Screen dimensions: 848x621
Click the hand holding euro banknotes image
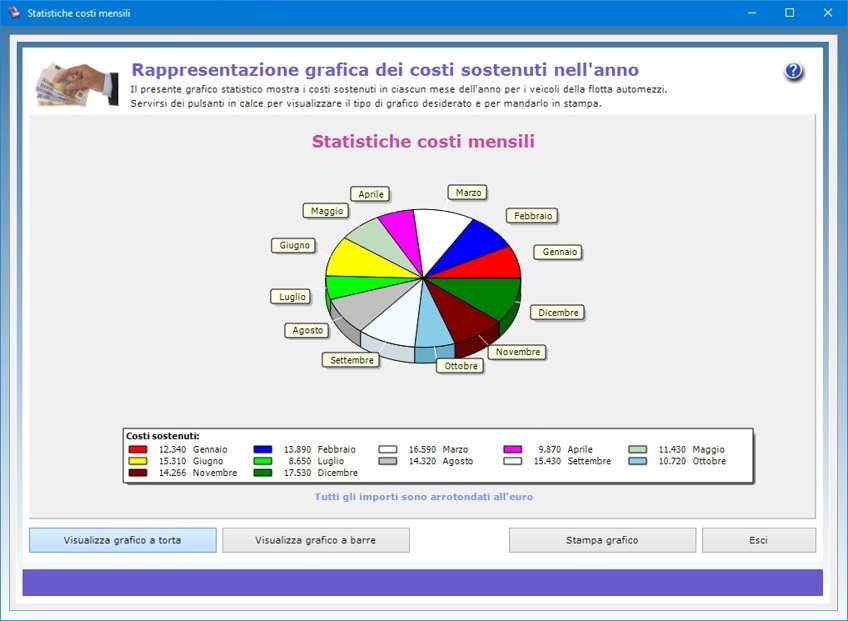pyautogui.click(x=77, y=84)
